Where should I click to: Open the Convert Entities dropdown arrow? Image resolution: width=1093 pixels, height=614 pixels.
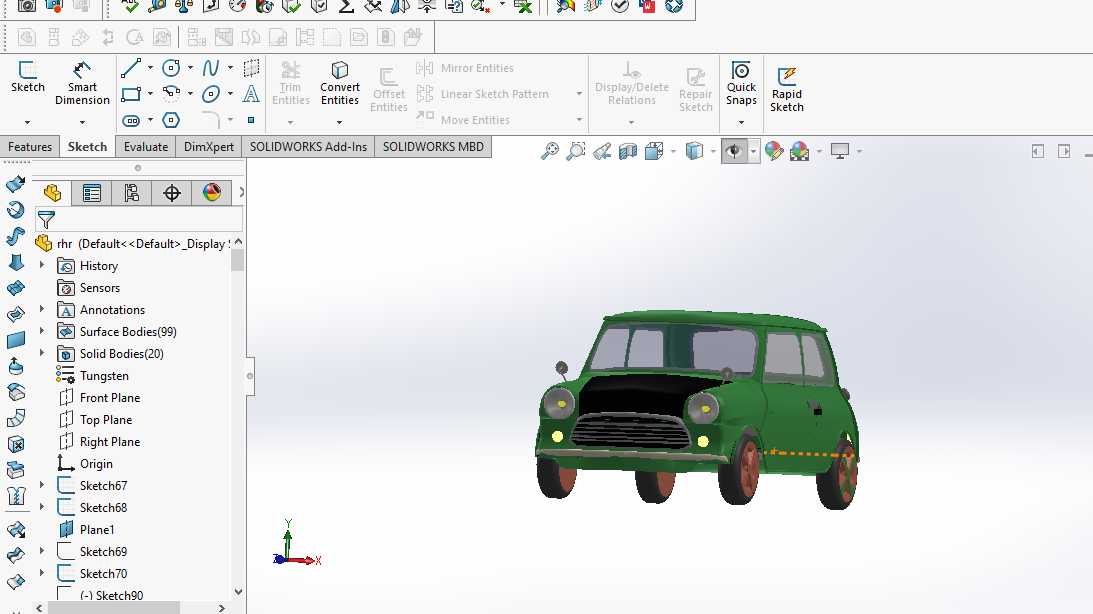coord(339,122)
